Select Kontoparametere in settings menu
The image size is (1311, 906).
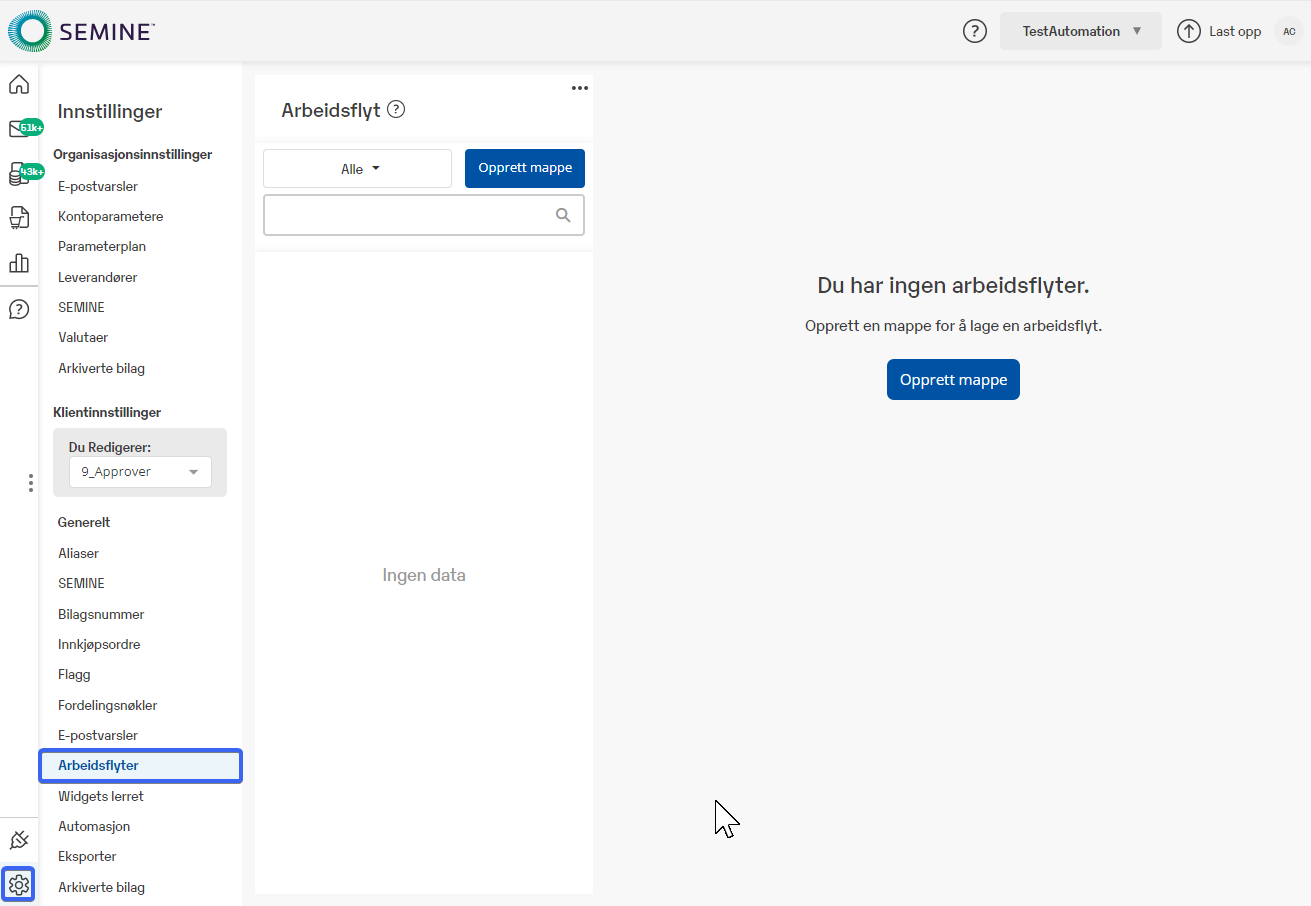(x=110, y=216)
